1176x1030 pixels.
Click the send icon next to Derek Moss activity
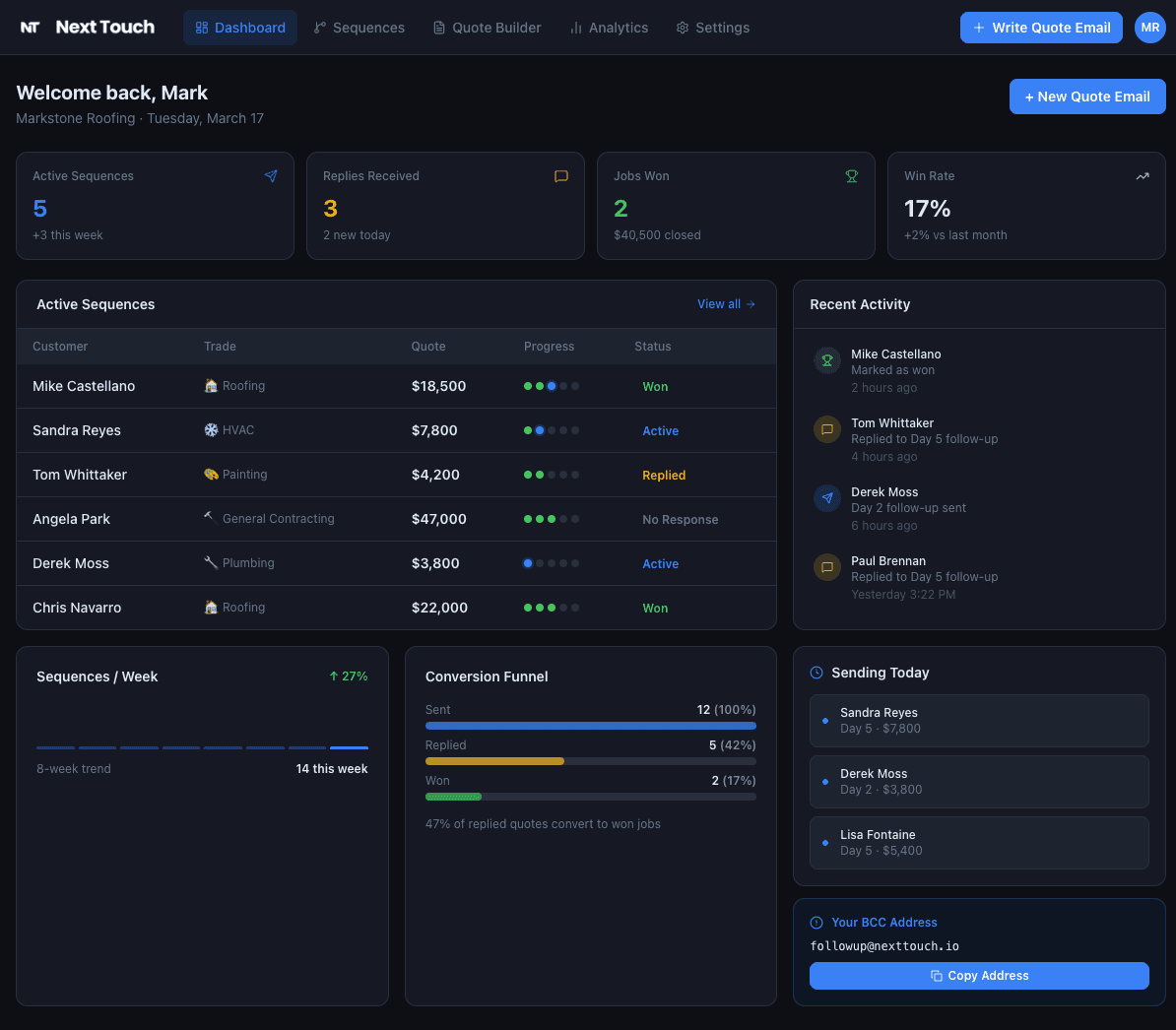click(827, 498)
